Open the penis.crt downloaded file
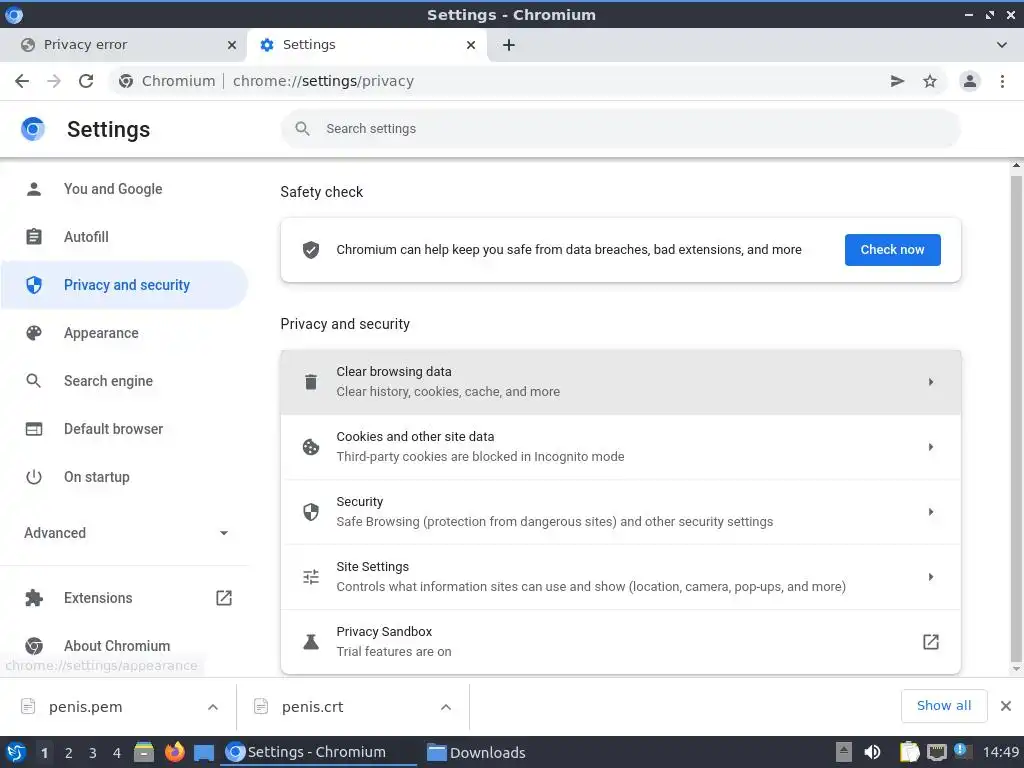Screen dimensions: 1024x768 (x=312, y=707)
